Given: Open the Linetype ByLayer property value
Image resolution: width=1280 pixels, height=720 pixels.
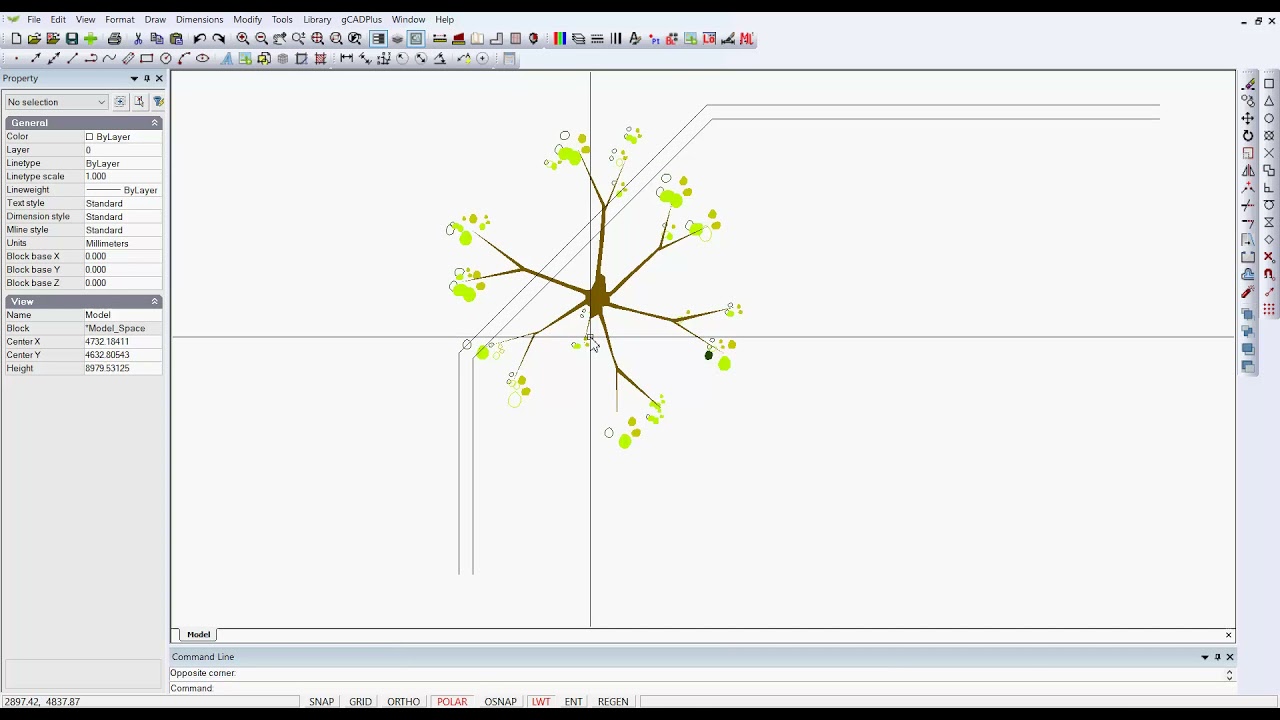Looking at the screenshot, I should [123, 164].
